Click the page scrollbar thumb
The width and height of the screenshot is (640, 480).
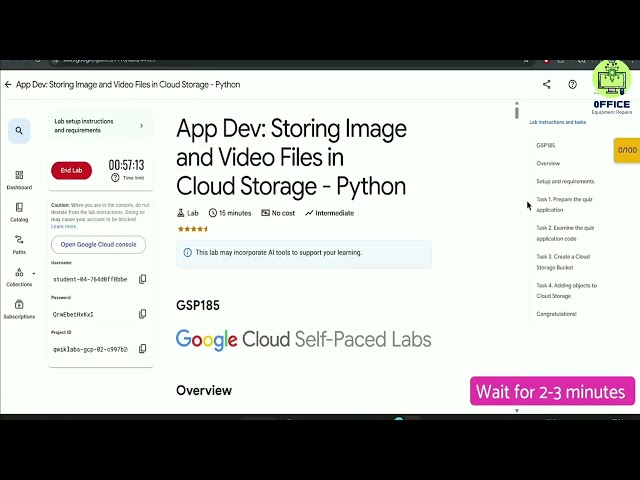click(517, 113)
